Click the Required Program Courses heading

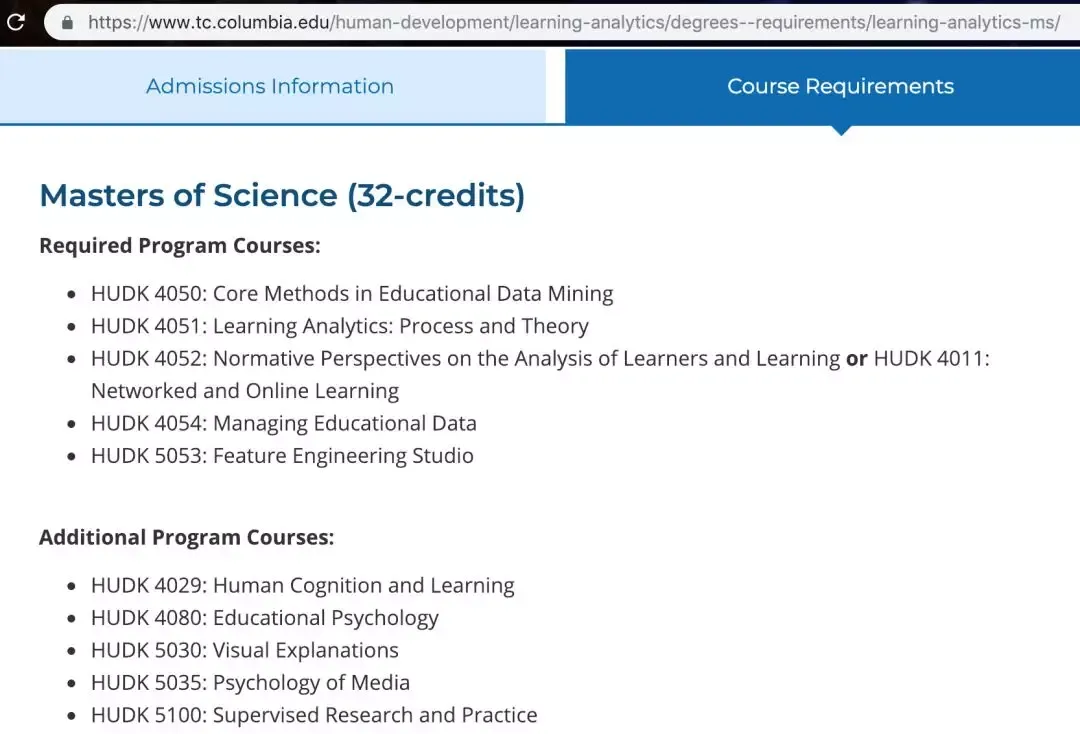(180, 246)
